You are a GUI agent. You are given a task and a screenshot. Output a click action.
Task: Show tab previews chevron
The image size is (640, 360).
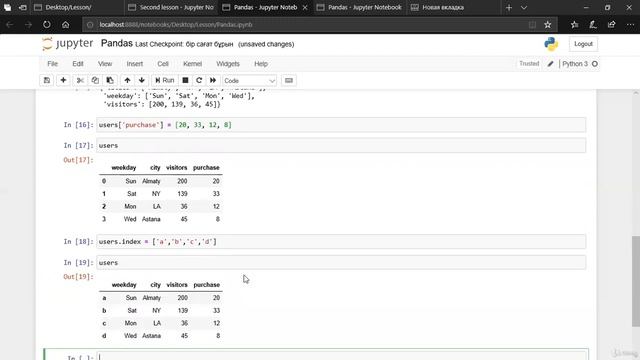coord(524,7)
